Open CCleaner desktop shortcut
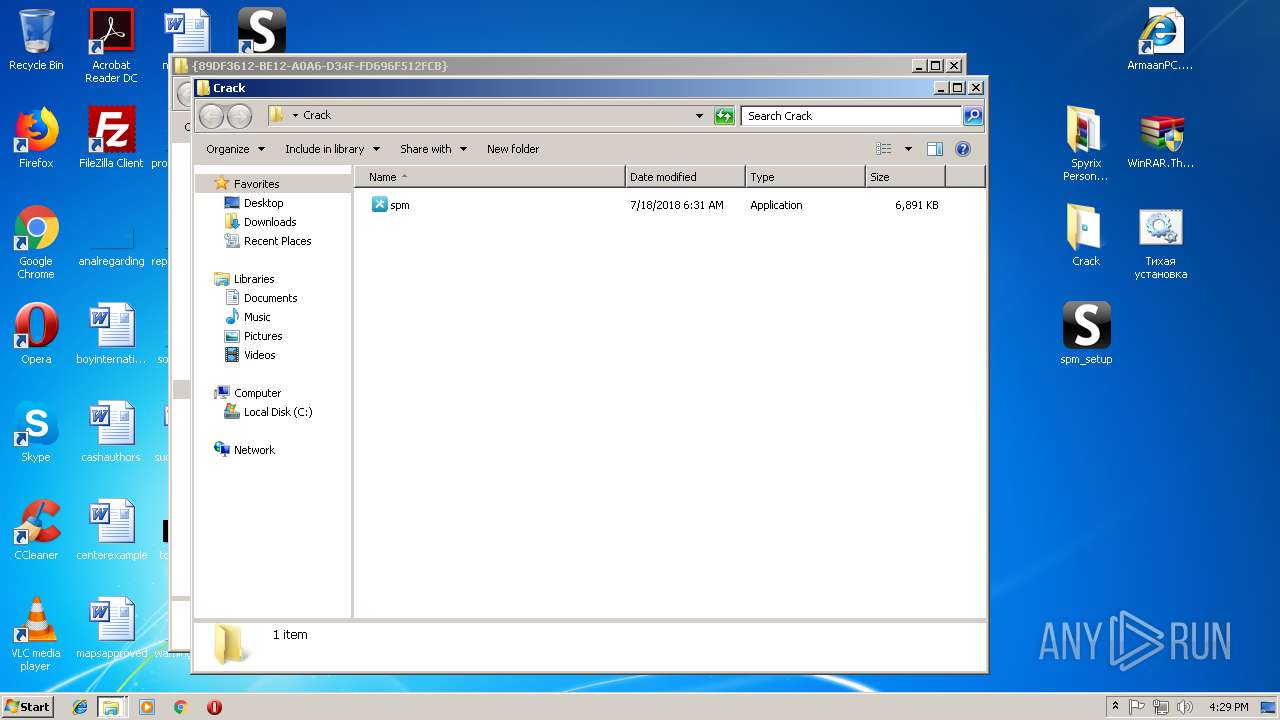The width and height of the screenshot is (1280, 720). (x=36, y=530)
